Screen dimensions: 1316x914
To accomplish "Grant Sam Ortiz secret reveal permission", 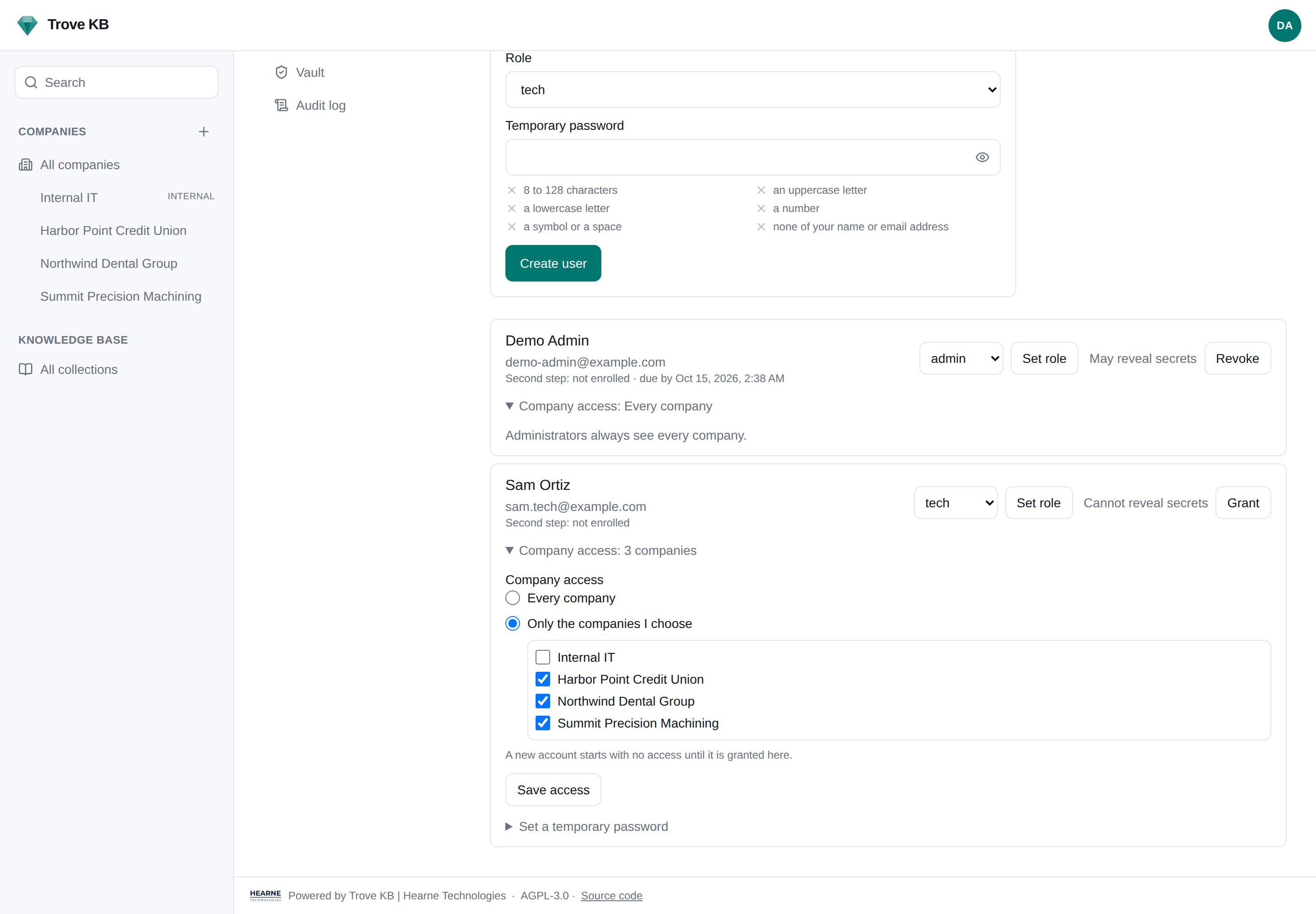I will [x=1243, y=503].
